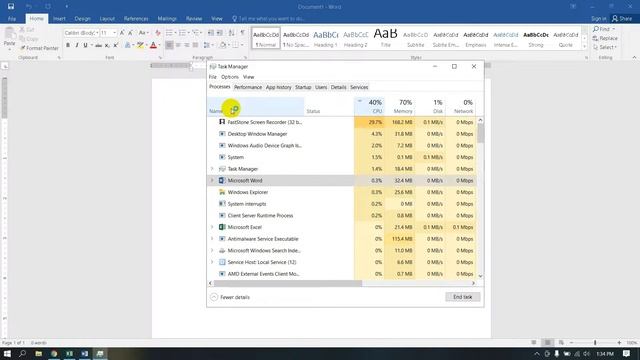Sort processes by the CPU column header
Screen dimensions: 640x360
coord(370,106)
